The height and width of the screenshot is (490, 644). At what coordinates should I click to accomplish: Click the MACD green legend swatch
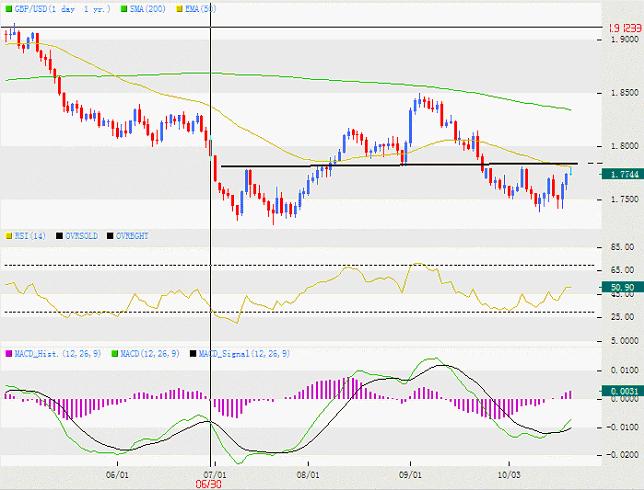click(x=115, y=354)
